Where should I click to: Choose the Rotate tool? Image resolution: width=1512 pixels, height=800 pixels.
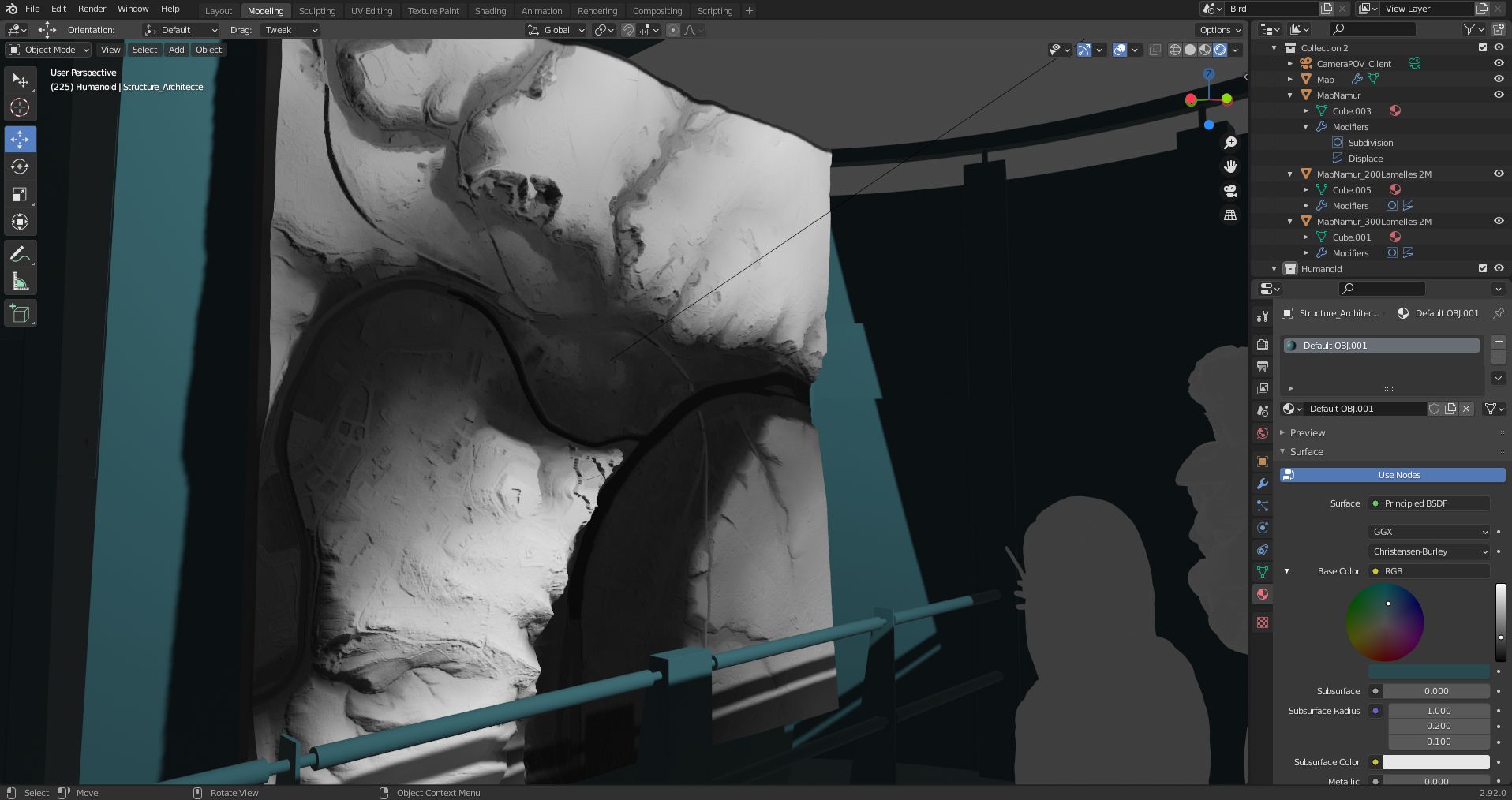click(x=20, y=166)
